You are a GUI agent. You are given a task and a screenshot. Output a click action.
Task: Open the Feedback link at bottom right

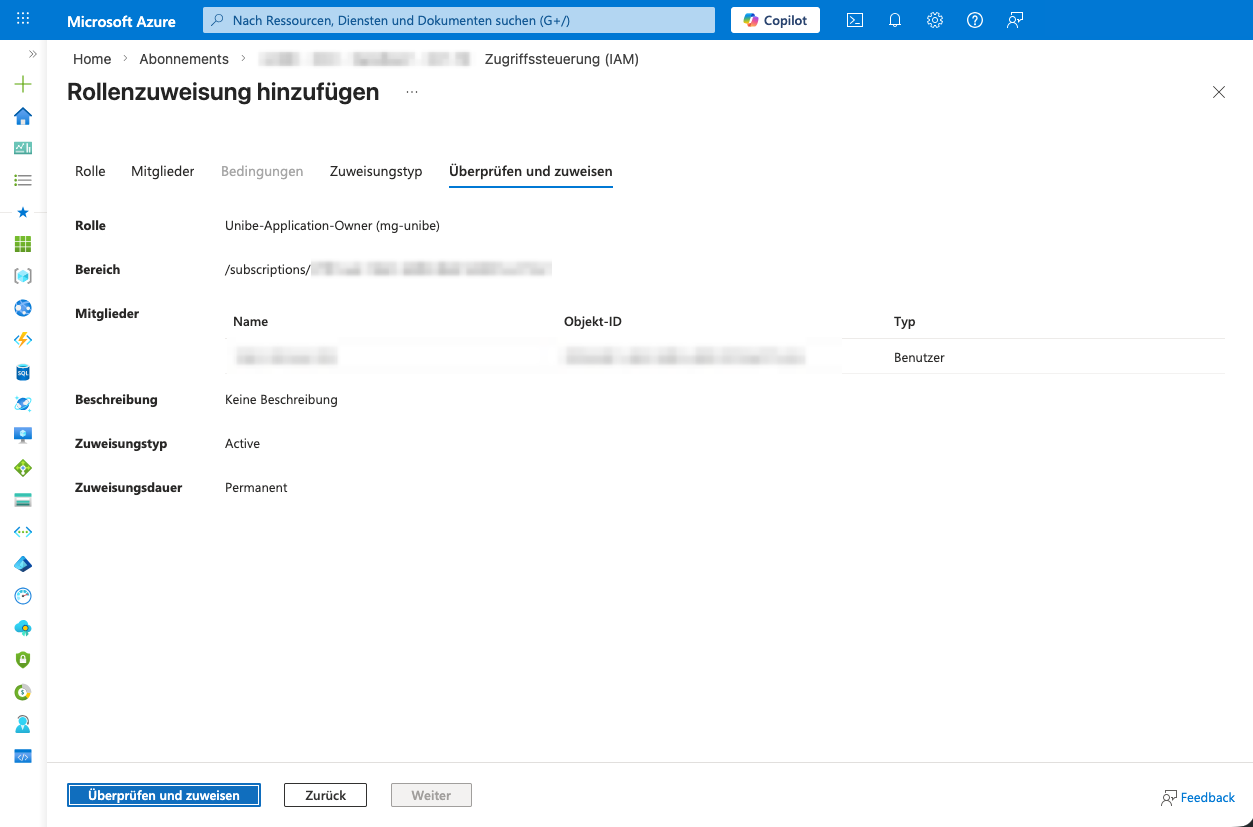[x=1198, y=797]
